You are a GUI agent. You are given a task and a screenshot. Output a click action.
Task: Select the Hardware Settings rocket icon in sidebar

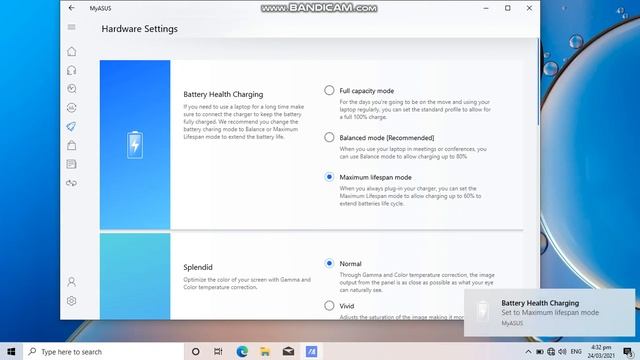pyautogui.click(x=71, y=127)
